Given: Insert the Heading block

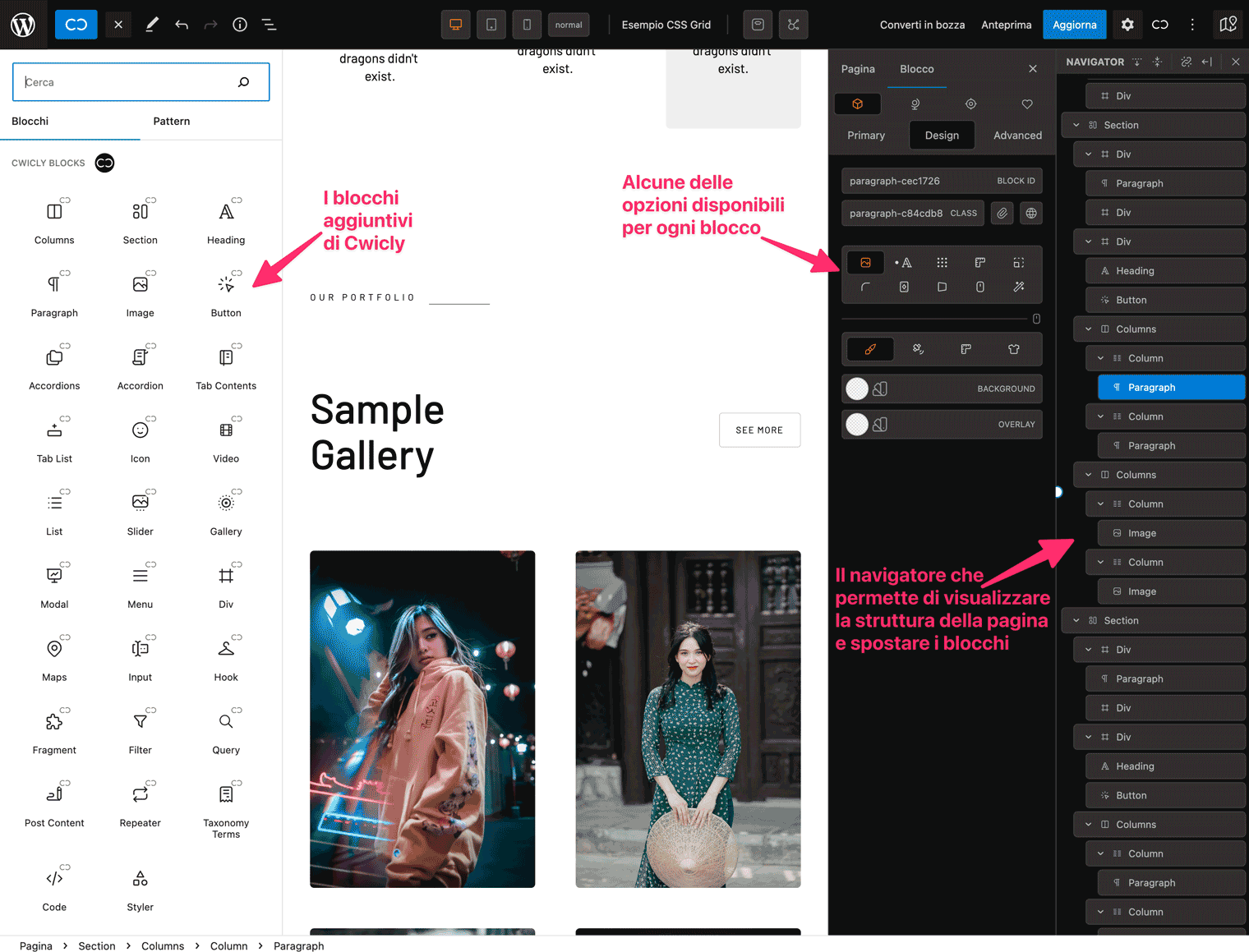Looking at the screenshot, I should click(226, 222).
